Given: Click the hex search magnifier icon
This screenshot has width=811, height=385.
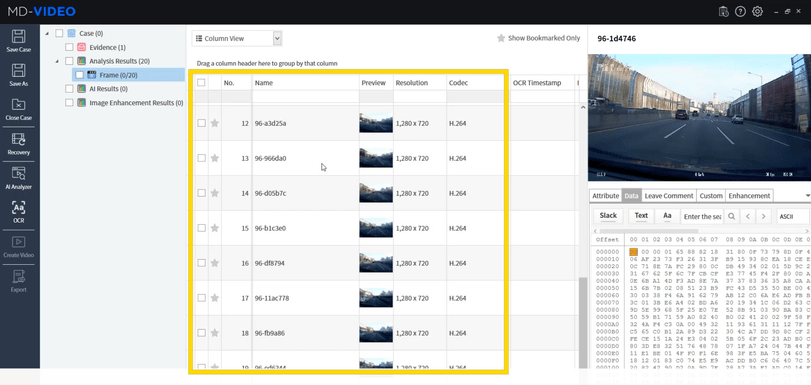Looking at the screenshot, I should (x=731, y=216).
